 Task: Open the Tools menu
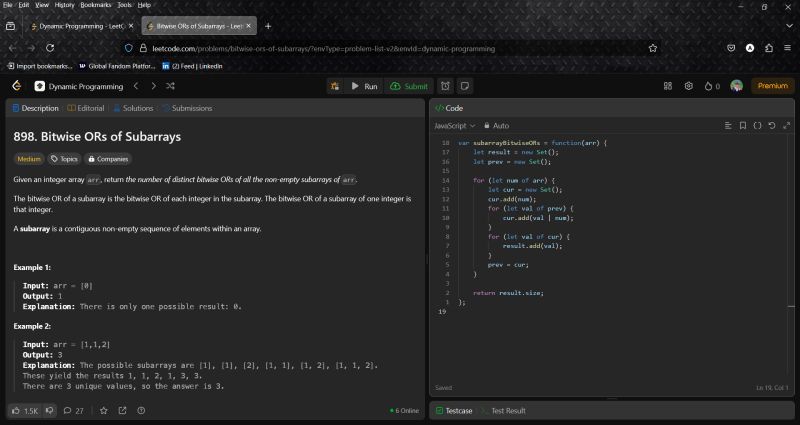[x=124, y=5]
